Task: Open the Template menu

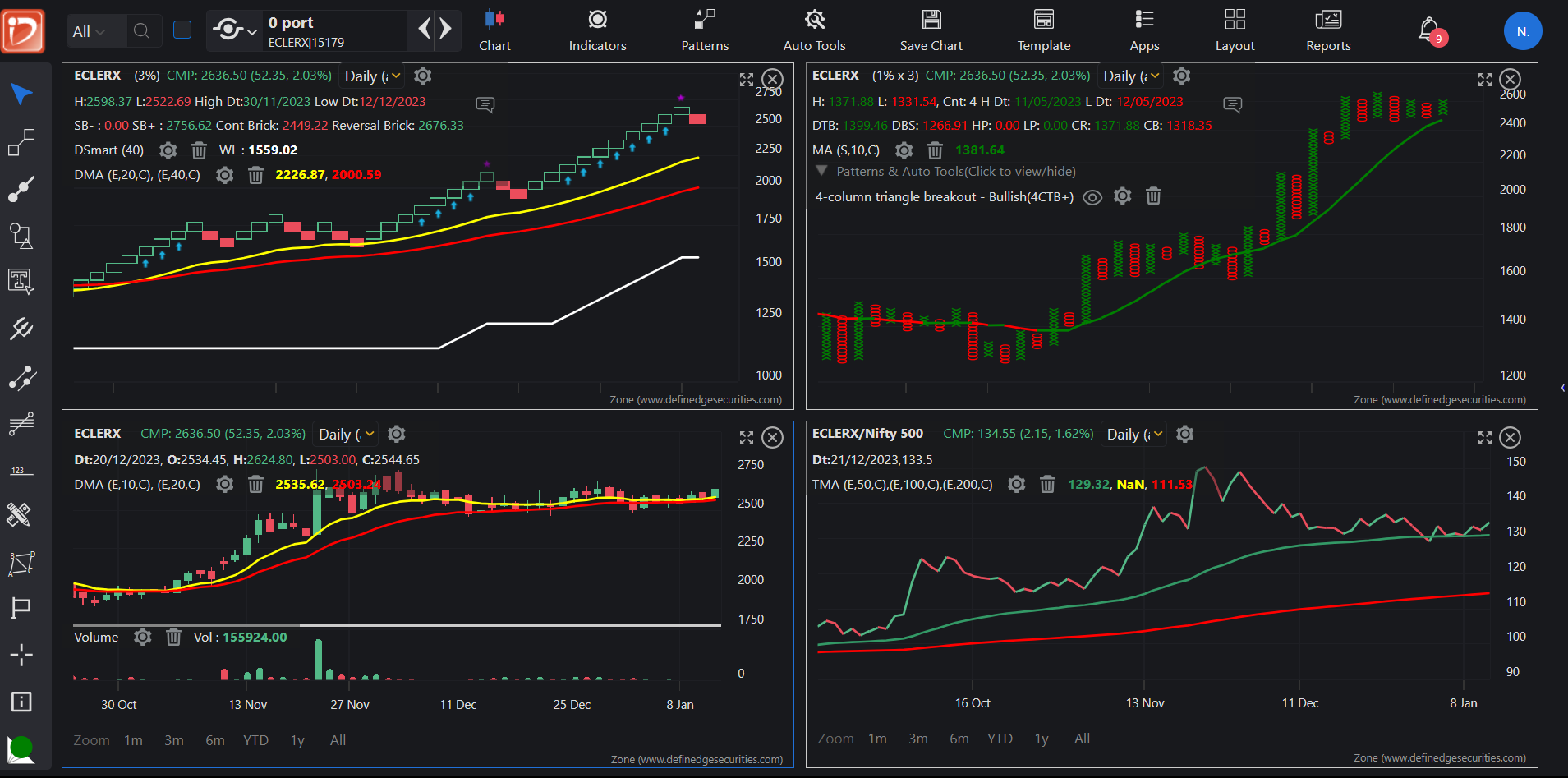Action: 1044,31
